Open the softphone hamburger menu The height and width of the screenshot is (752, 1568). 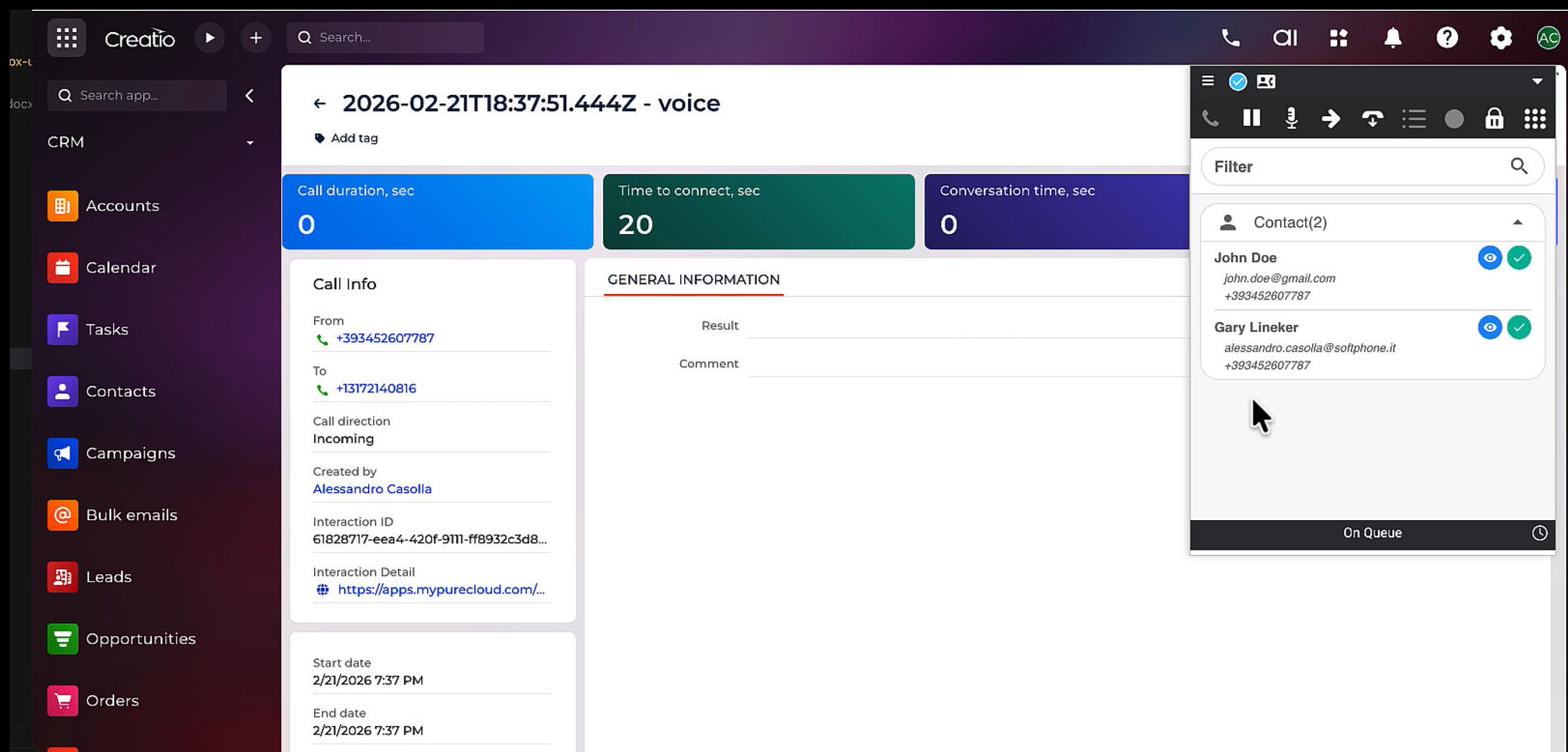[x=1208, y=81]
